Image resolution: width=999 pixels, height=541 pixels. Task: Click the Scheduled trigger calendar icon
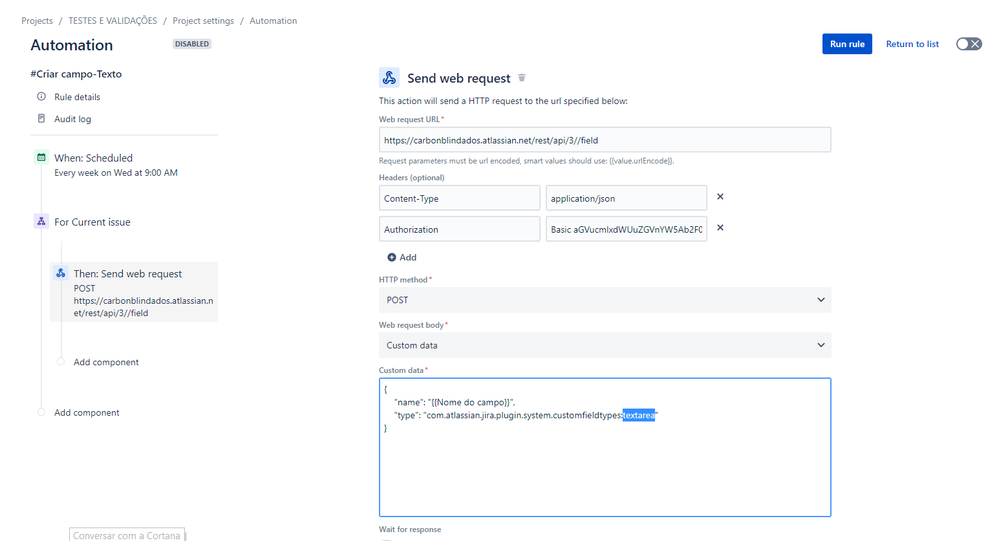click(x=41, y=157)
